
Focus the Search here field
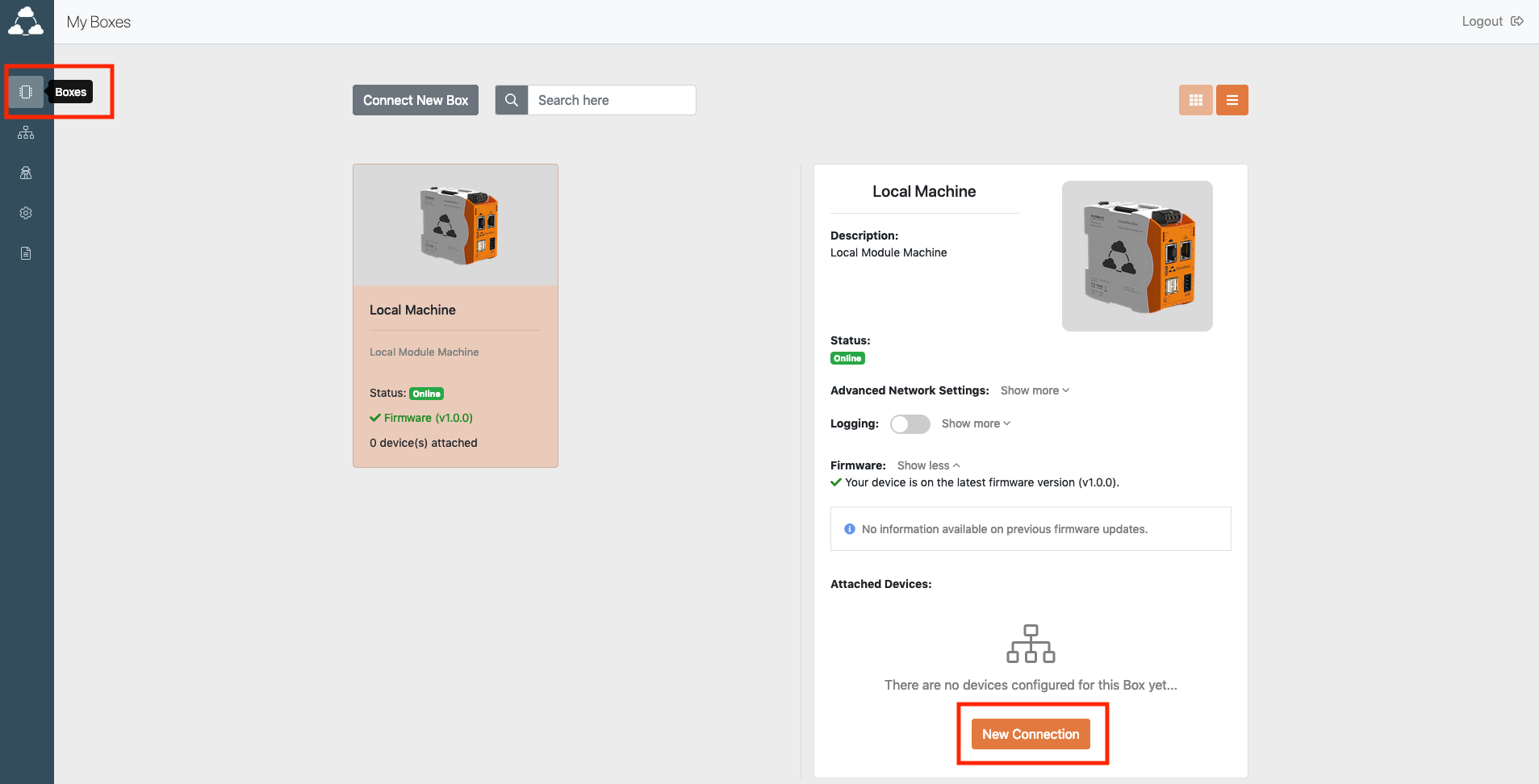612,100
